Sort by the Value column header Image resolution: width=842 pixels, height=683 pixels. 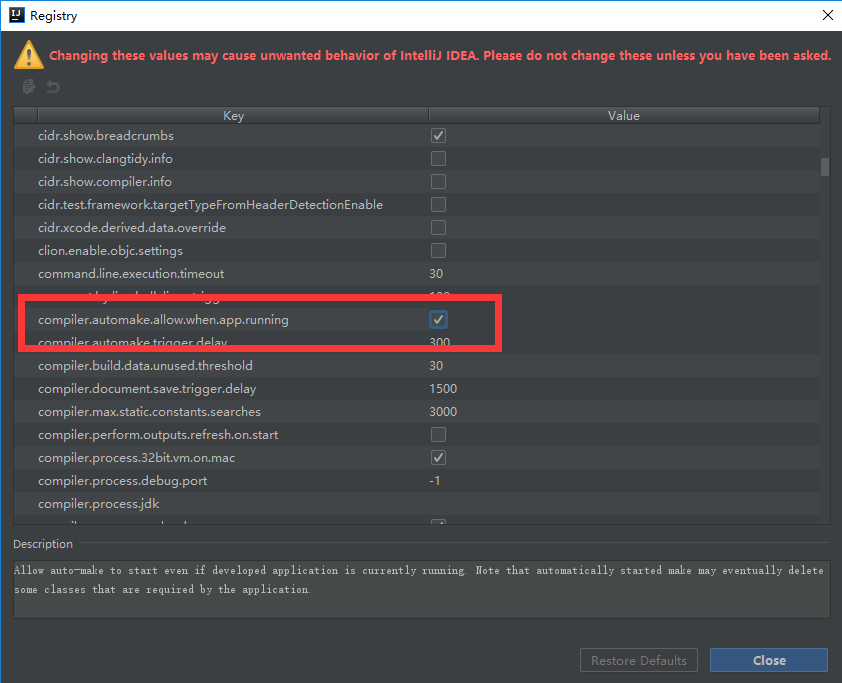(x=624, y=115)
